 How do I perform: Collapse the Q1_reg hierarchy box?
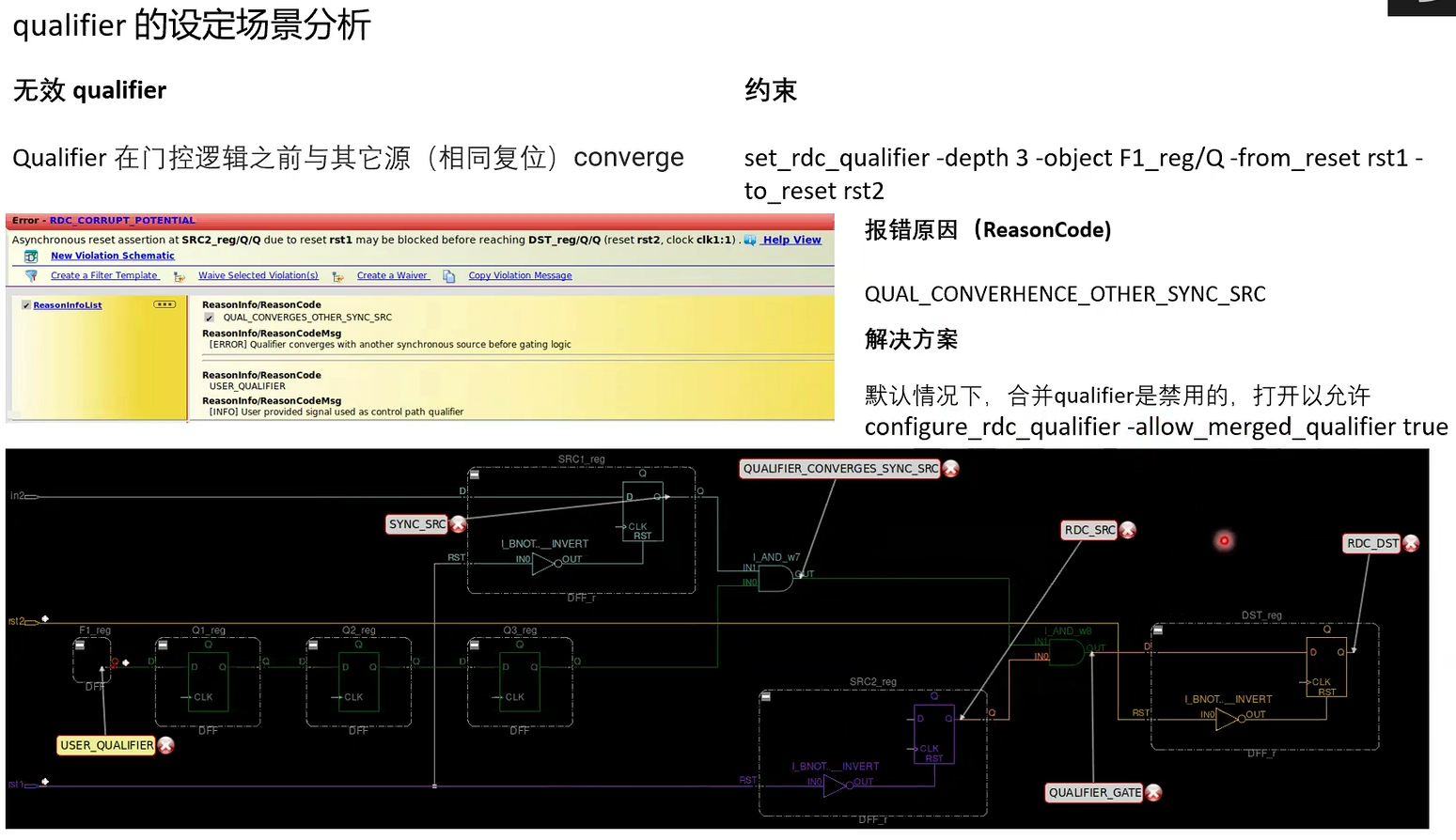163,646
